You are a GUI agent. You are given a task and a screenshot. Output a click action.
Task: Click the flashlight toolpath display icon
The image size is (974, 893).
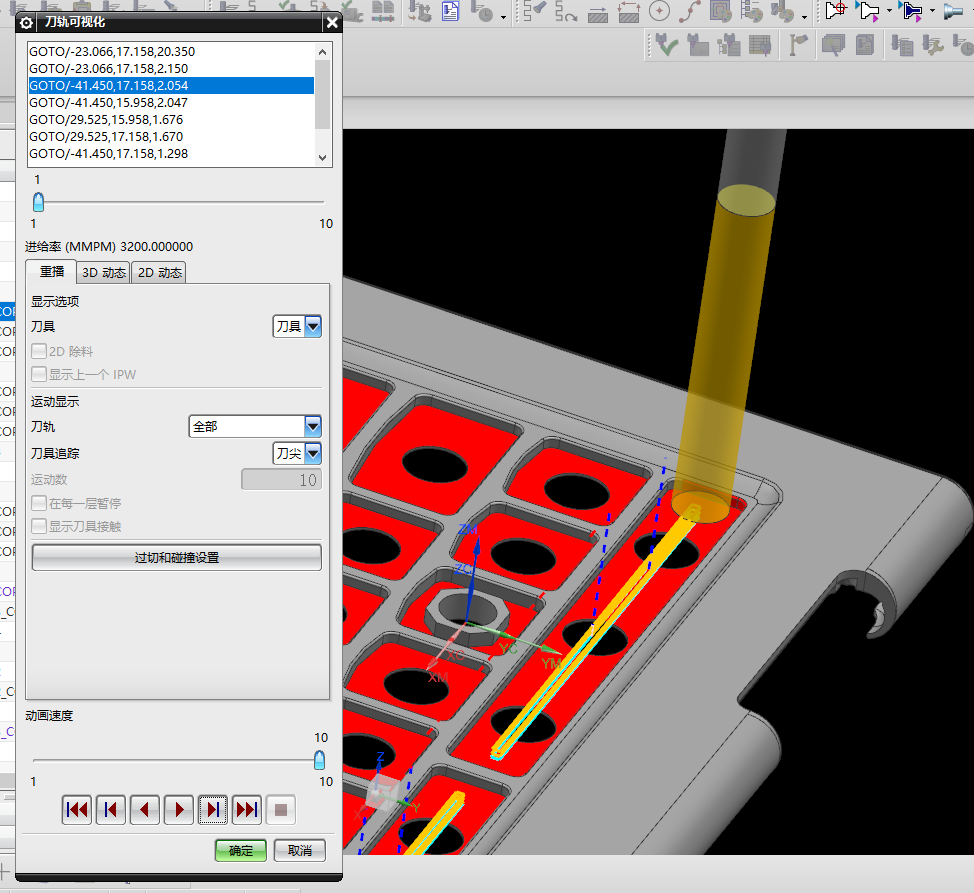coord(534,11)
